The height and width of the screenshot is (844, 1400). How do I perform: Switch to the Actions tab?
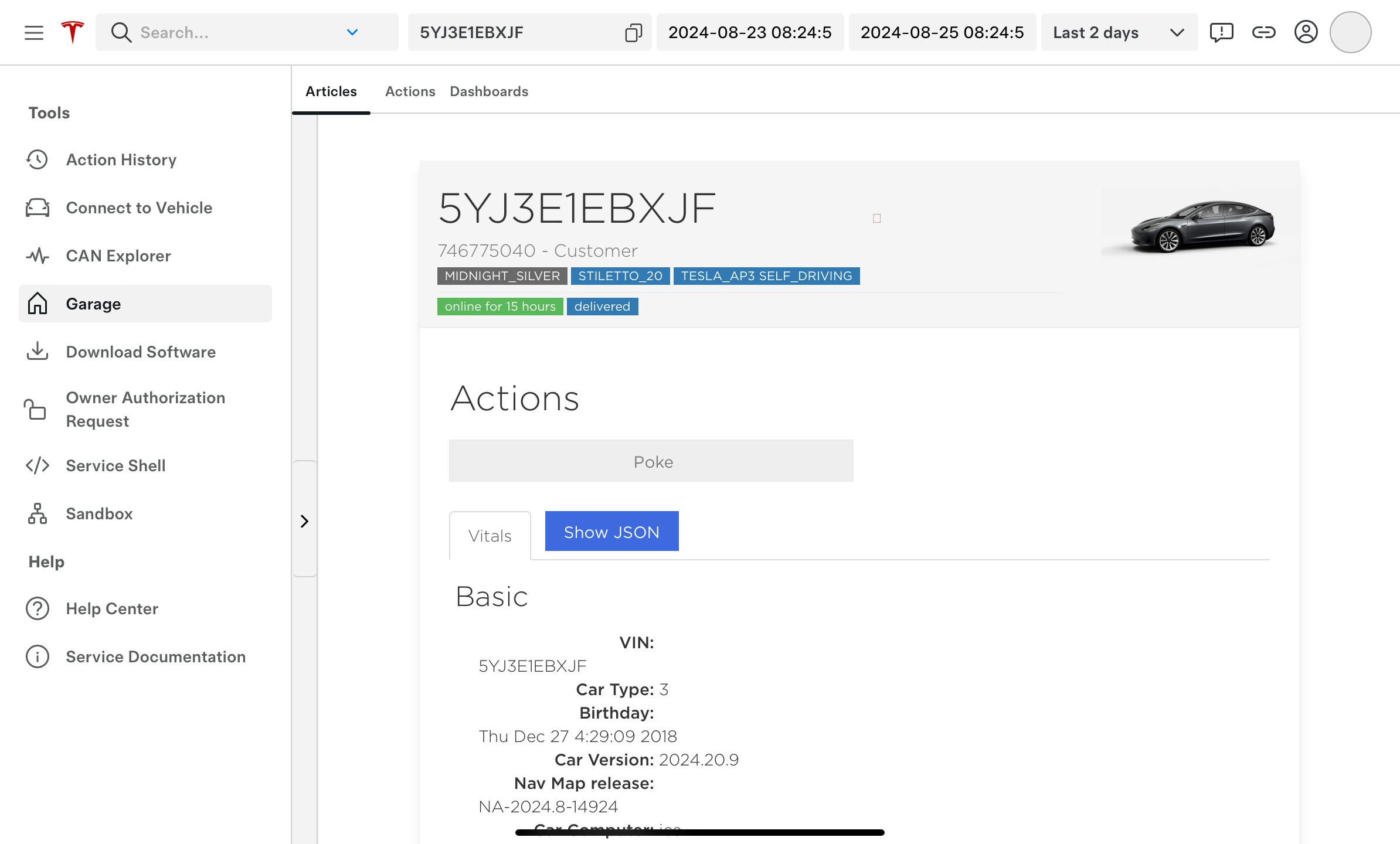tap(410, 91)
